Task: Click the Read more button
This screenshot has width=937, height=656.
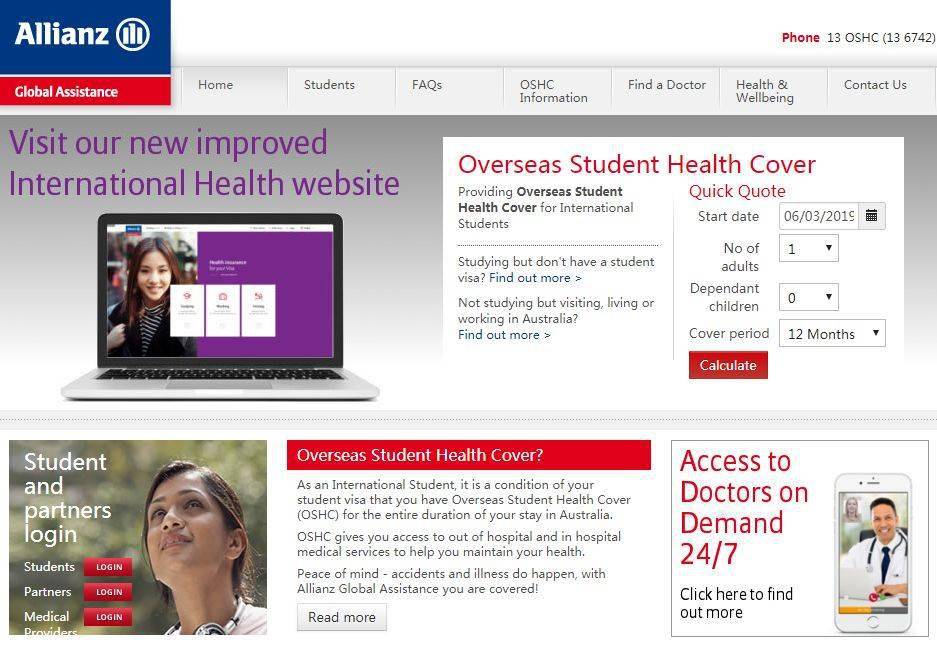Action: tap(342, 617)
